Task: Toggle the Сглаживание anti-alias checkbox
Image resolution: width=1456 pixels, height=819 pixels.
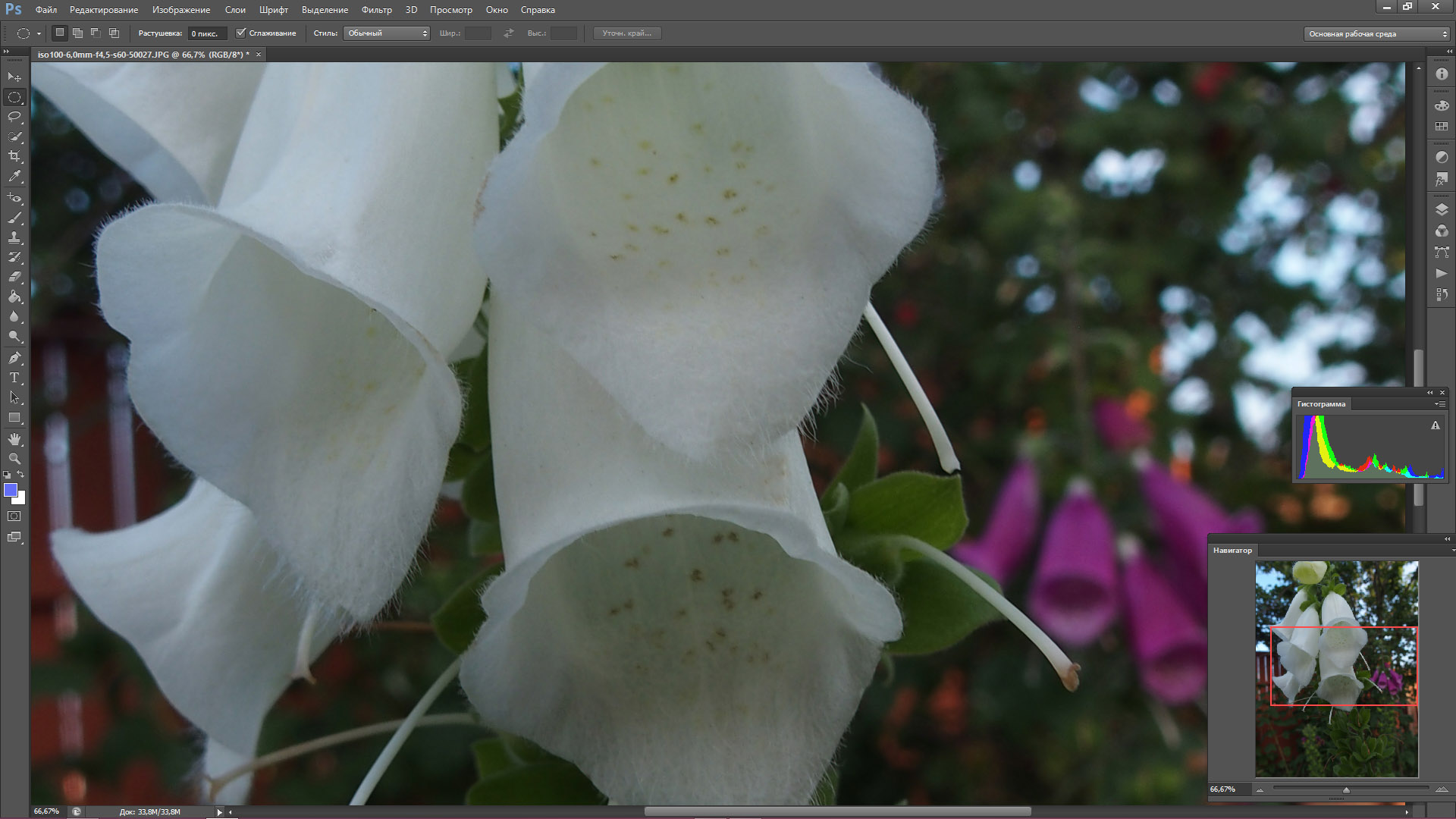Action: pyautogui.click(x=241, y=33)
